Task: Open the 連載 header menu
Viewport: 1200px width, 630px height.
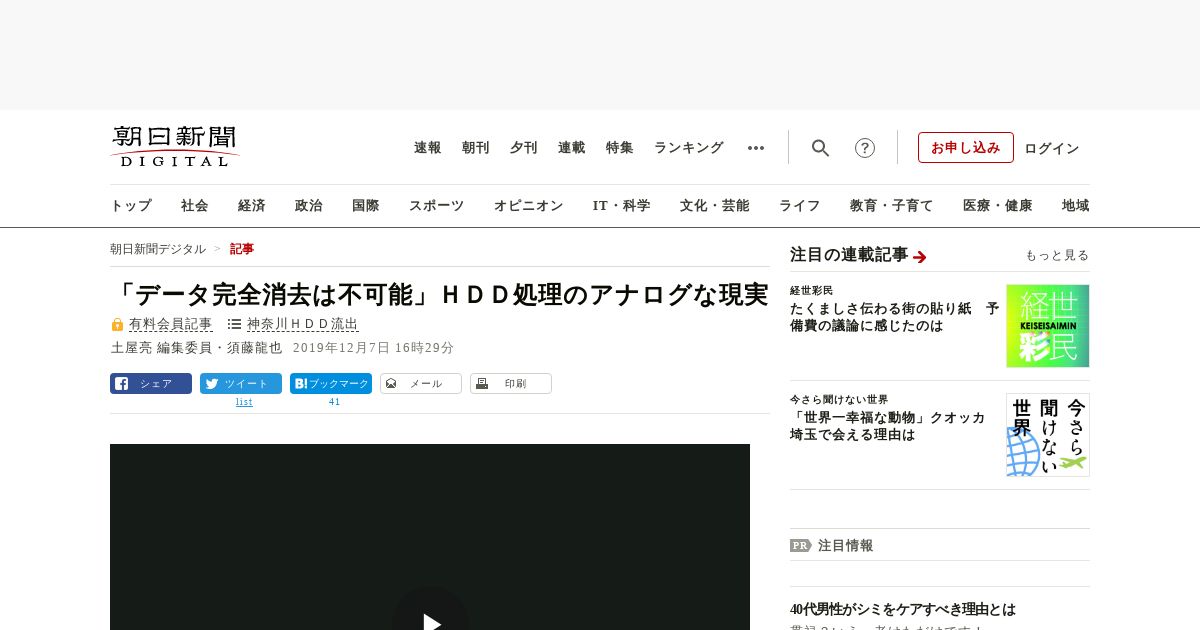Action: point(572,148)
